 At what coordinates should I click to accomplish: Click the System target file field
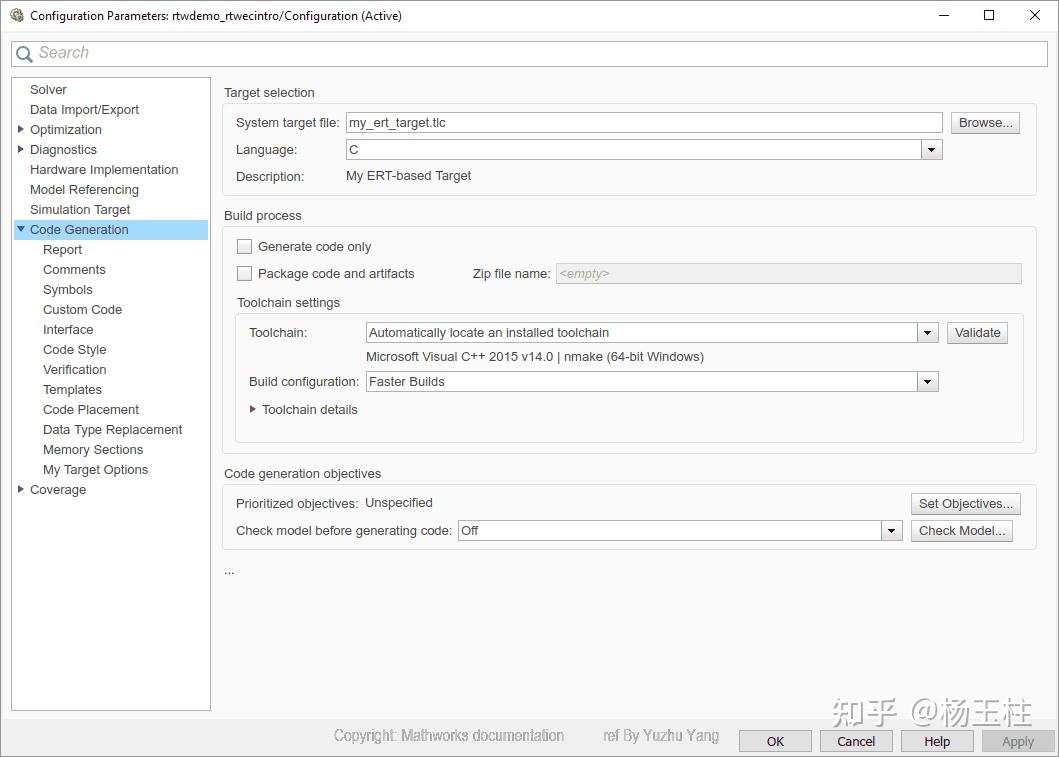click(644, 123)
